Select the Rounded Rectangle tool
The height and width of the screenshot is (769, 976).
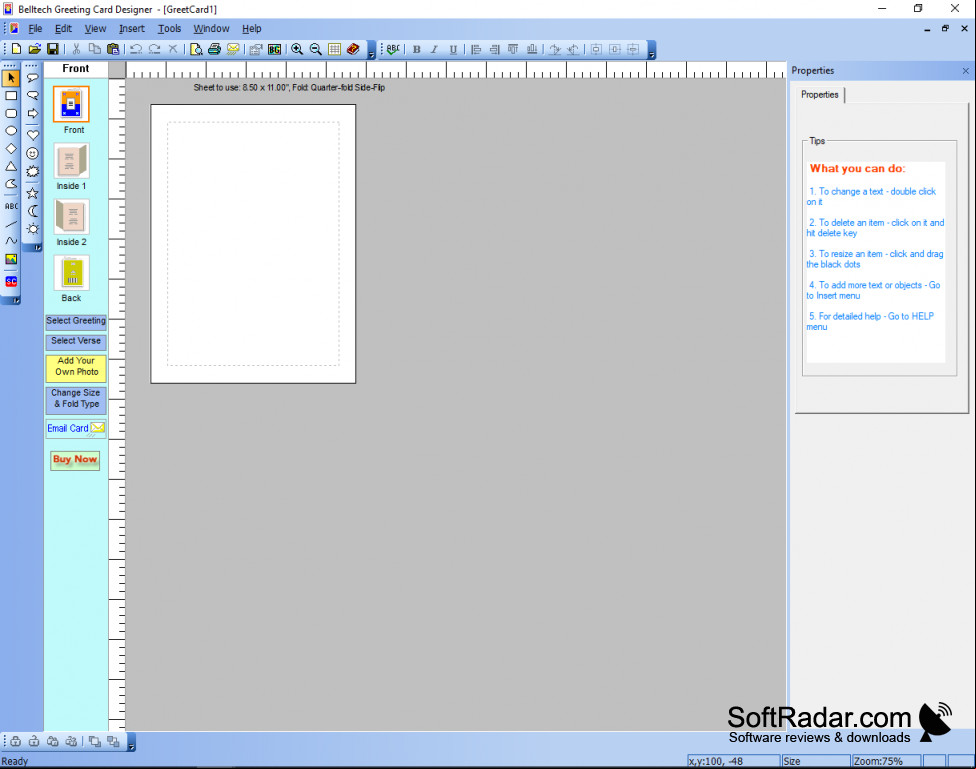coord(11,113)
